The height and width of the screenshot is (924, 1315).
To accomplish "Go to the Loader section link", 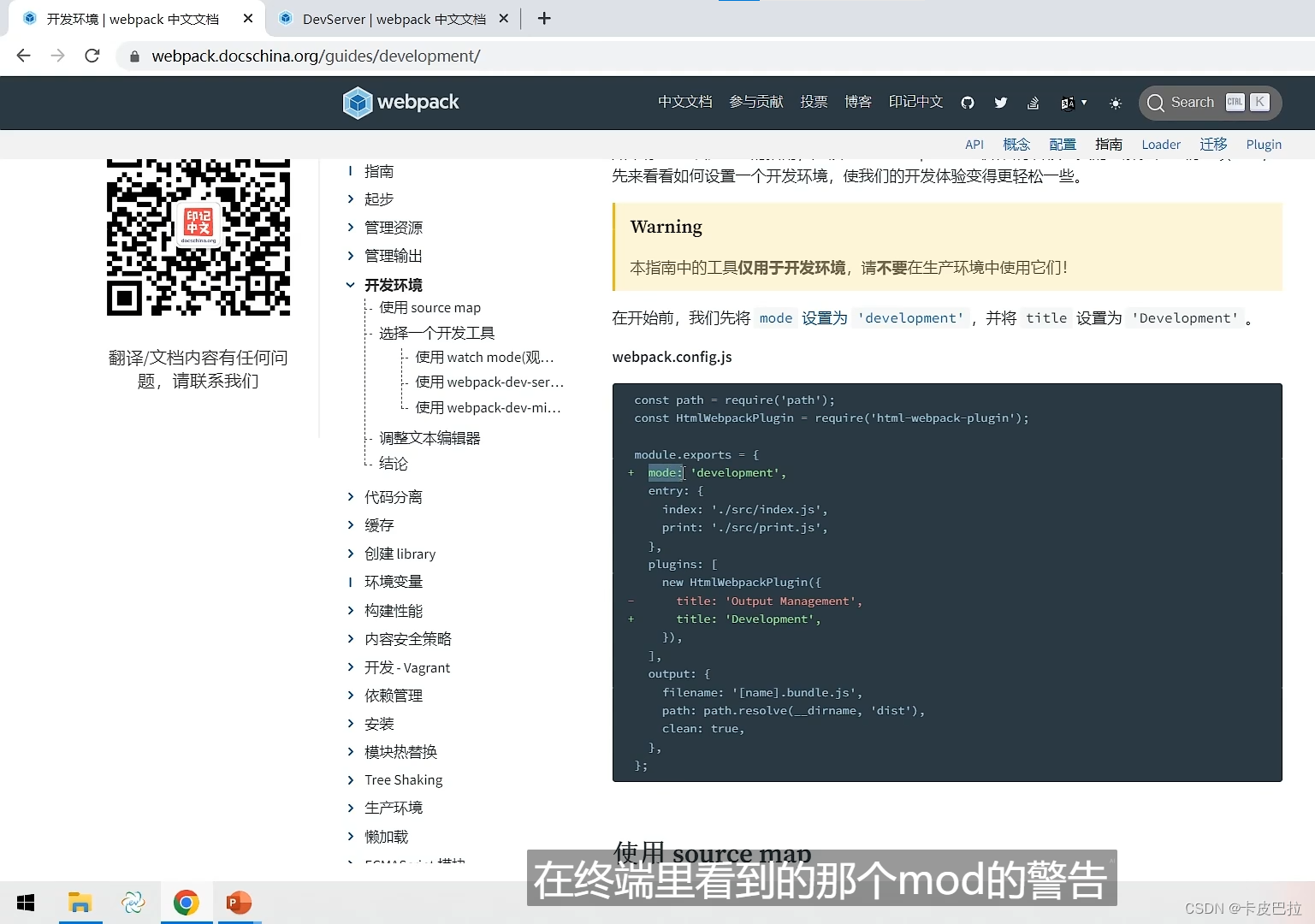I will (1161, 145).
